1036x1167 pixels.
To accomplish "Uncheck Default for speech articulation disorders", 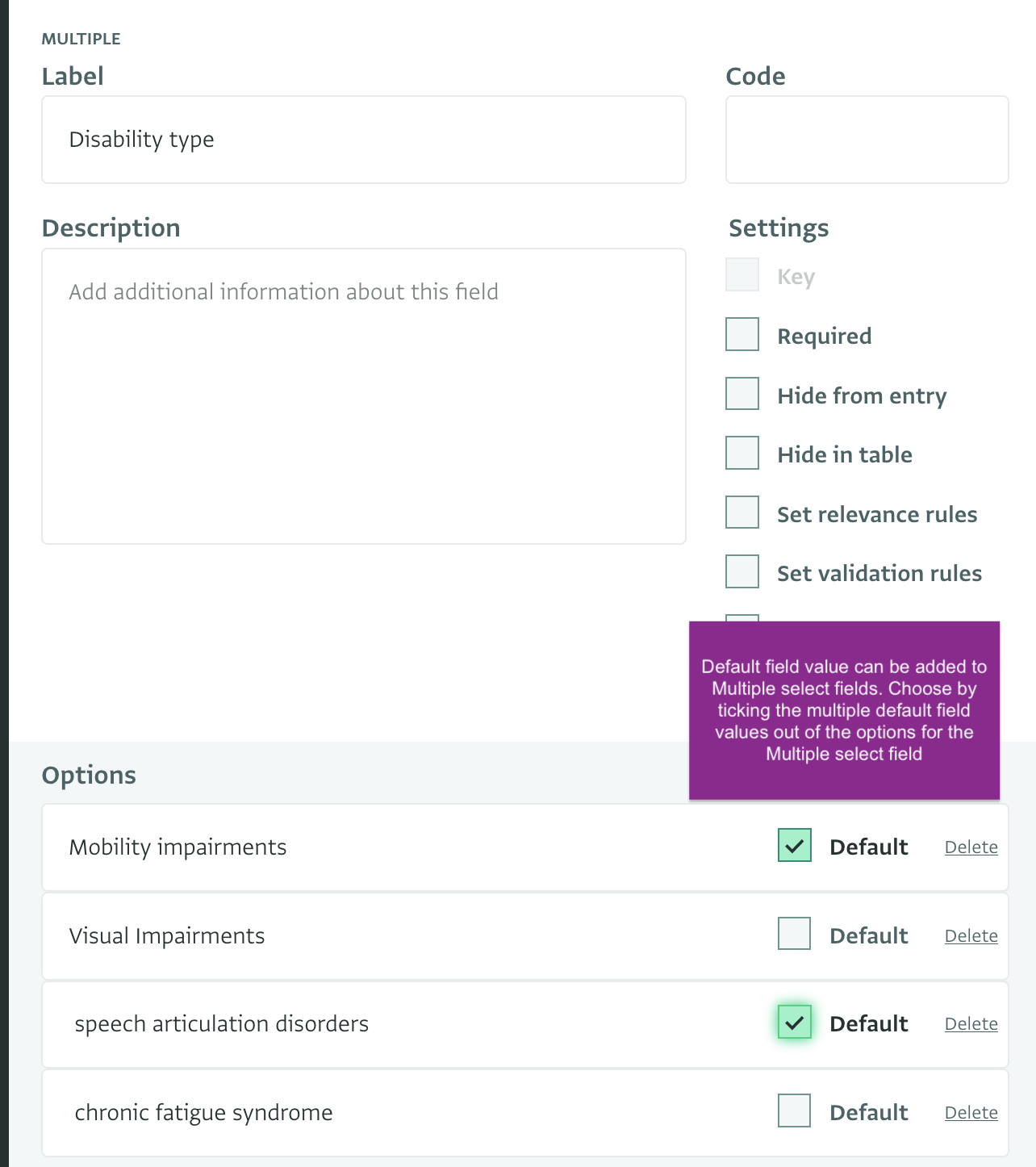I will [x=793, y=1023].
